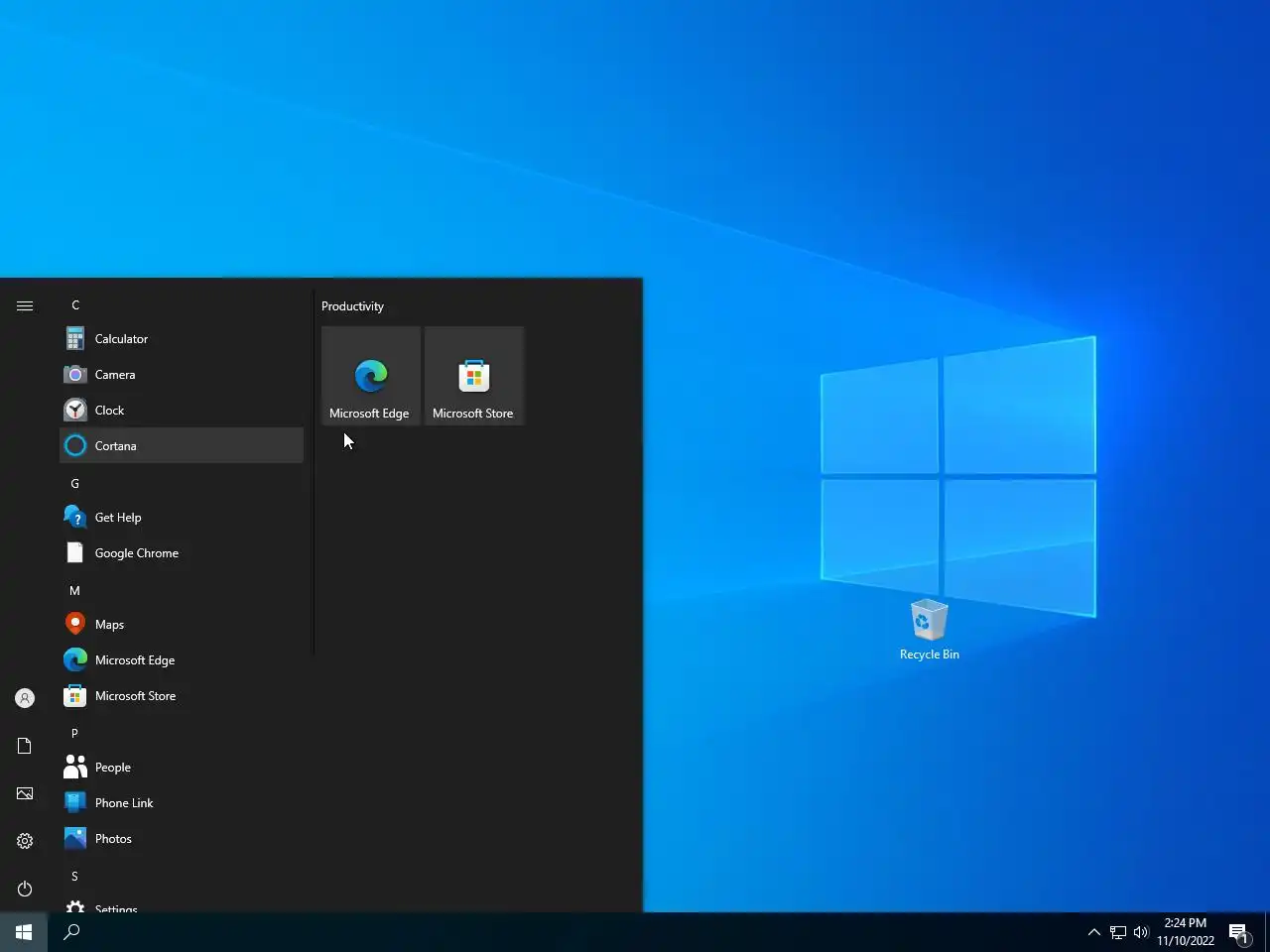
Task: Launch Google Chrome from the list
Action: (x=182, y=552)
